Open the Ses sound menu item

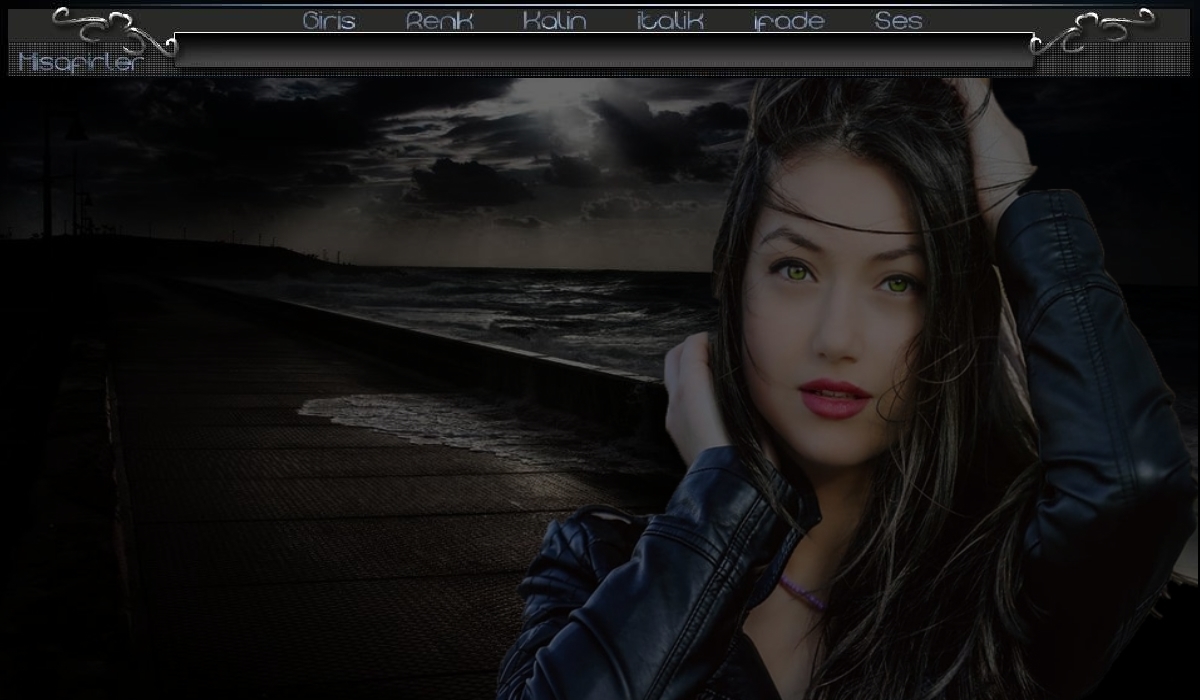click(898, 21)
